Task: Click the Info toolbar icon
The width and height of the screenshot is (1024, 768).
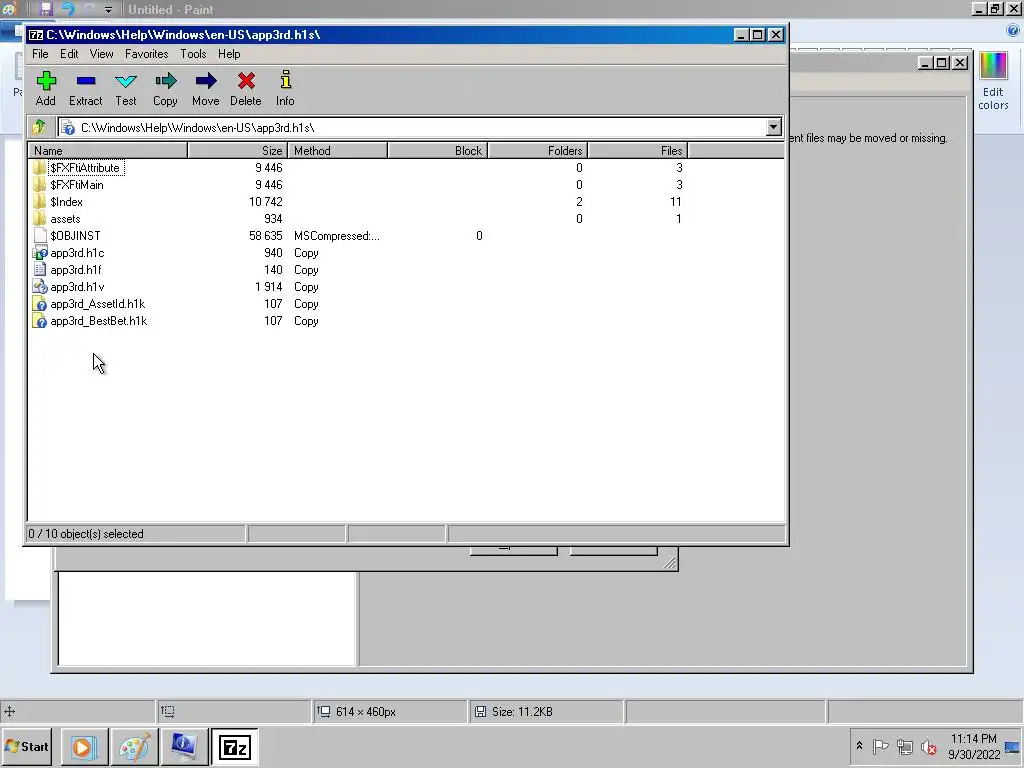Action: click(x=285, y=80)
